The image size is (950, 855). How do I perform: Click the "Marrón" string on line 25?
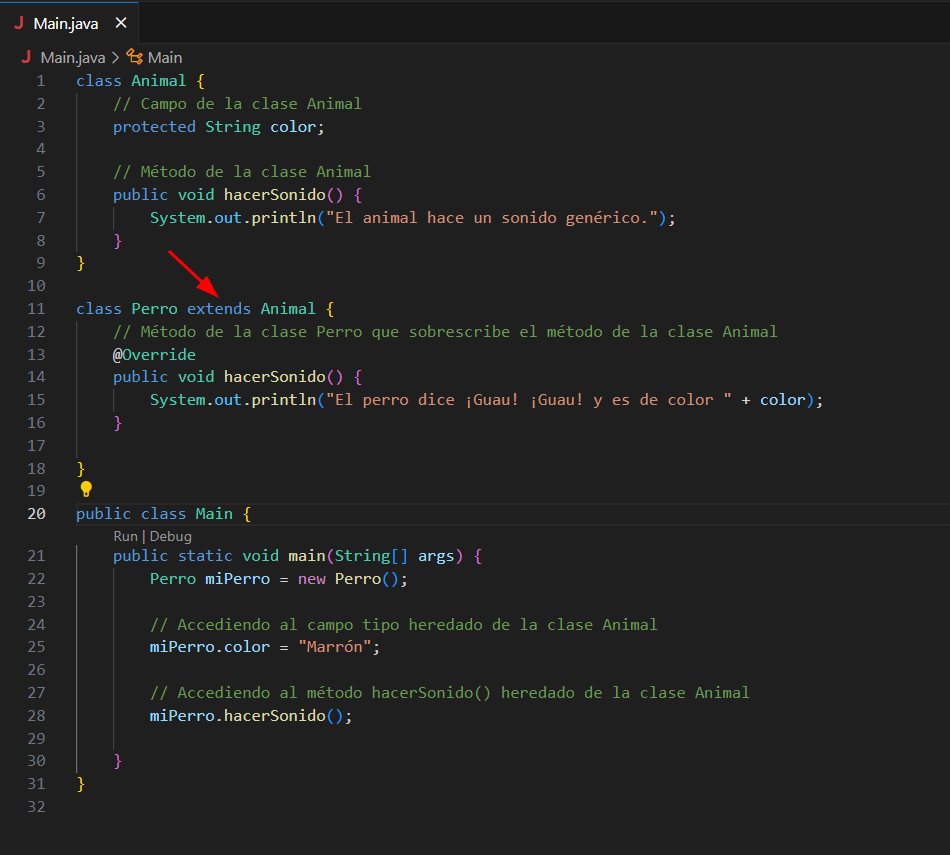pyautogui.click(x=334, y=647)
